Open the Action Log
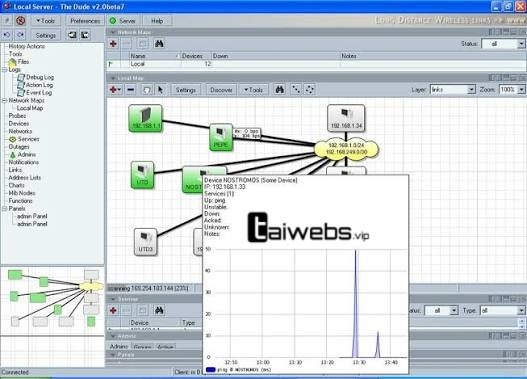Image resolution: width=527 pixels, height=379 pixels. click(39, 85)
